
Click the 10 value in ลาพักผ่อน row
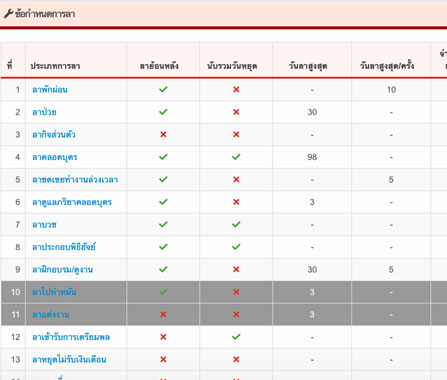tap(391, 89)
